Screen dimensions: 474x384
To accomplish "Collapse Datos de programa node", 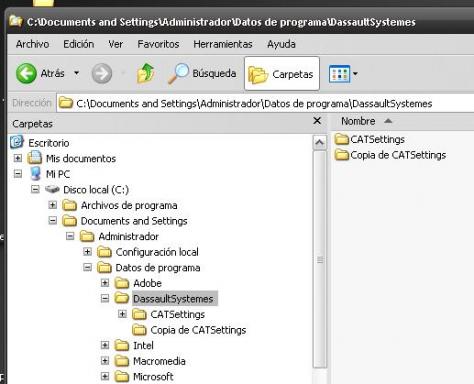I will pyautogui.click(x=87, y=267).
